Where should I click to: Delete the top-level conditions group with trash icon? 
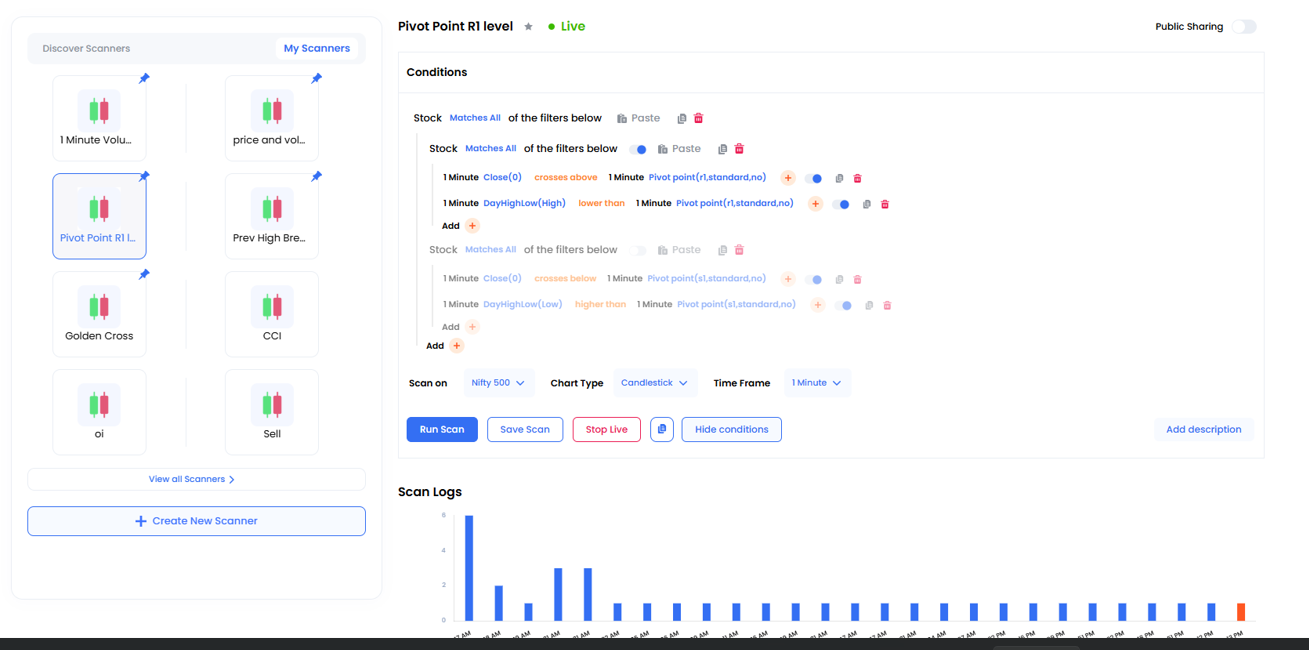coord(699,118)
